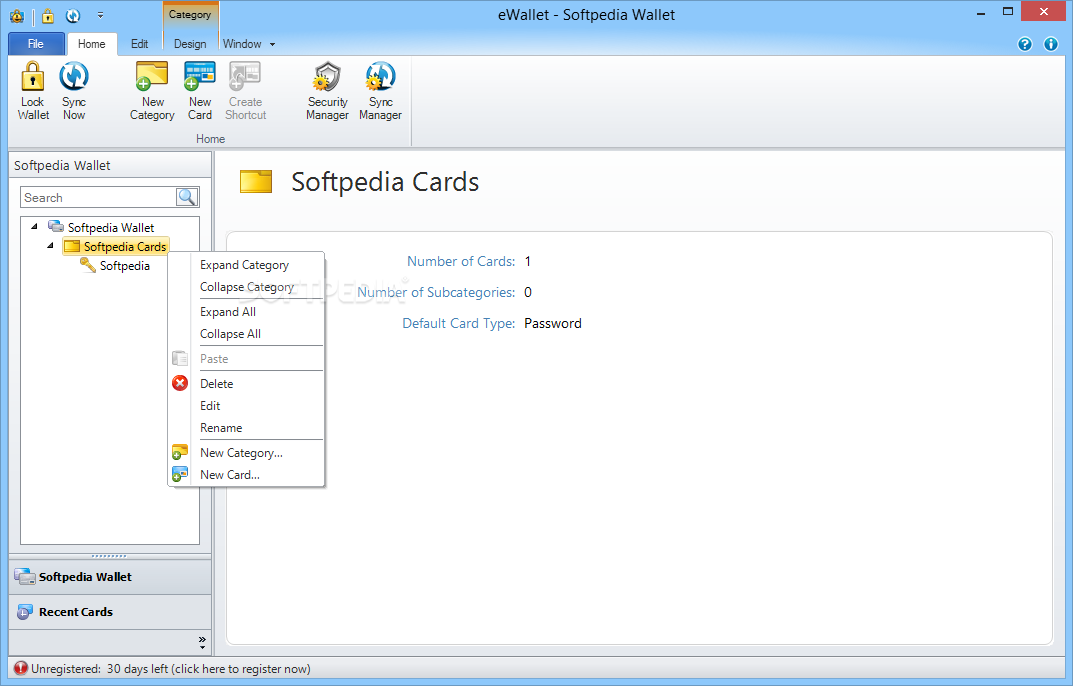
Task: Select Softpedia Cards label in tree
Action: pos(125,246)
